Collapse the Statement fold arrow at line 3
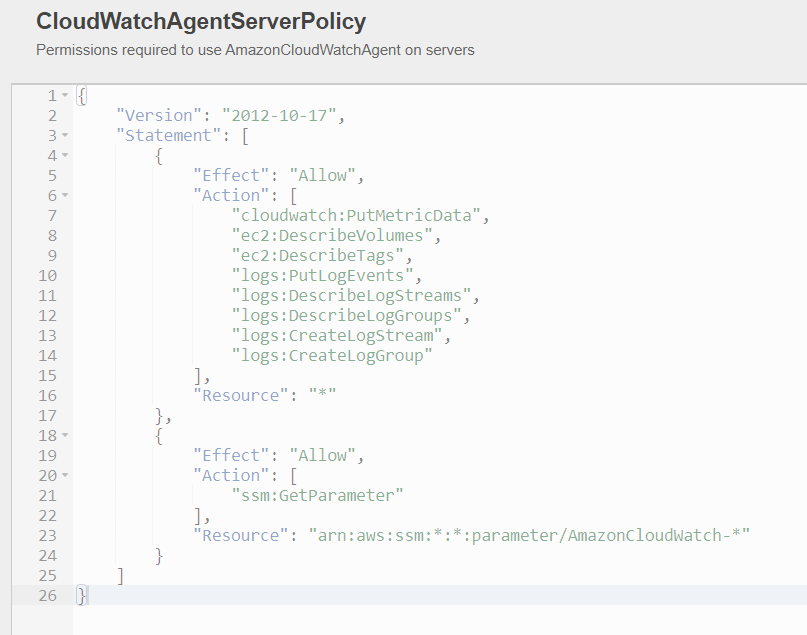The width and height of the screenshot is (807, 635). click(x=65, y=135)
